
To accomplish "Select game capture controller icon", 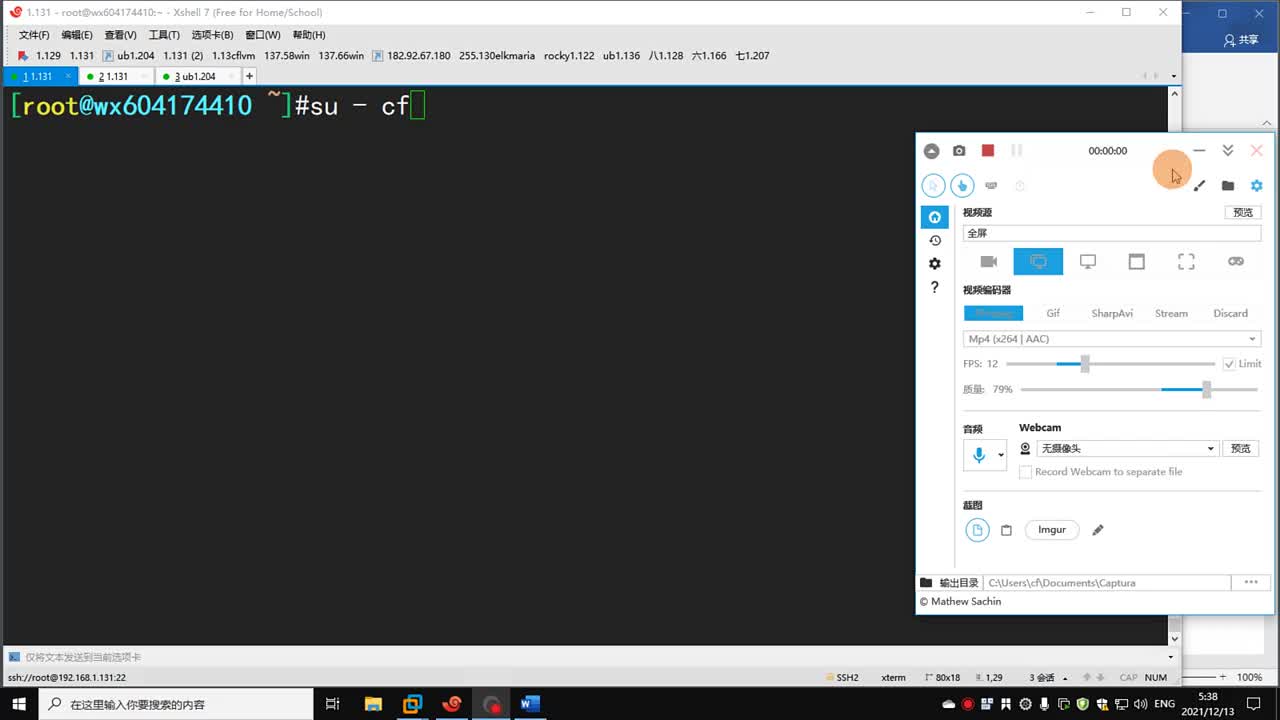I will pos(1236,261).
